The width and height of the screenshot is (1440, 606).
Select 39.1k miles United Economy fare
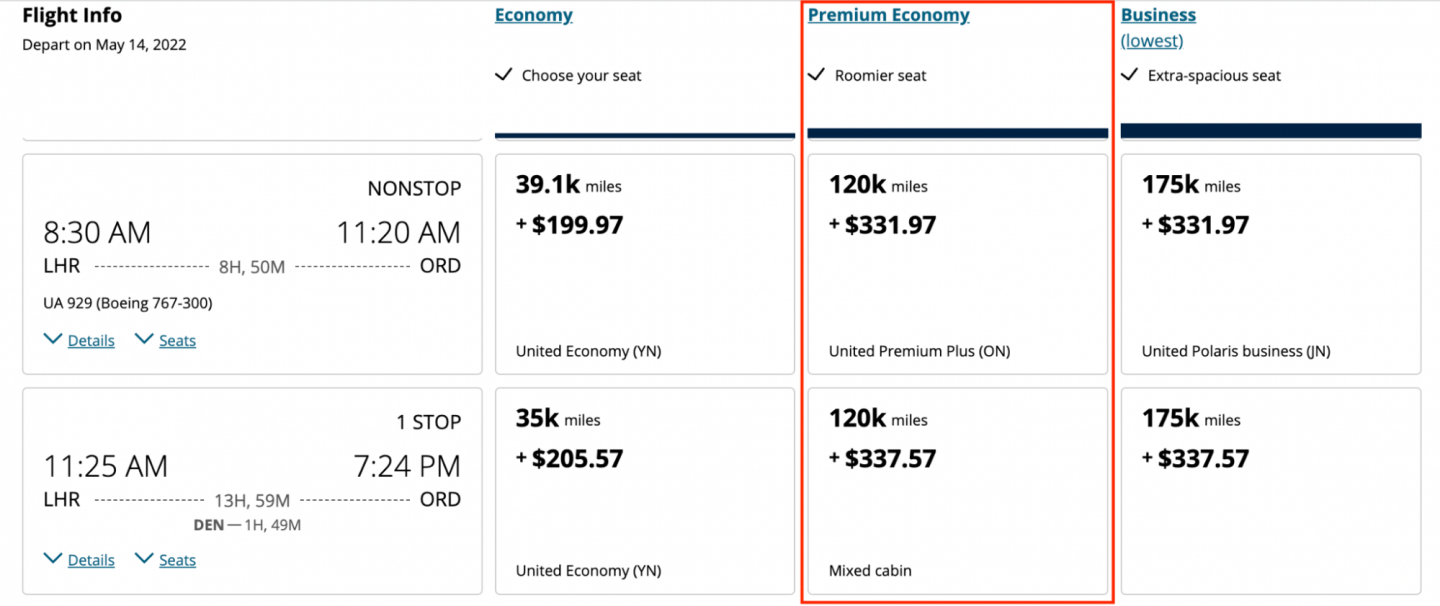(x=644, y=264)
